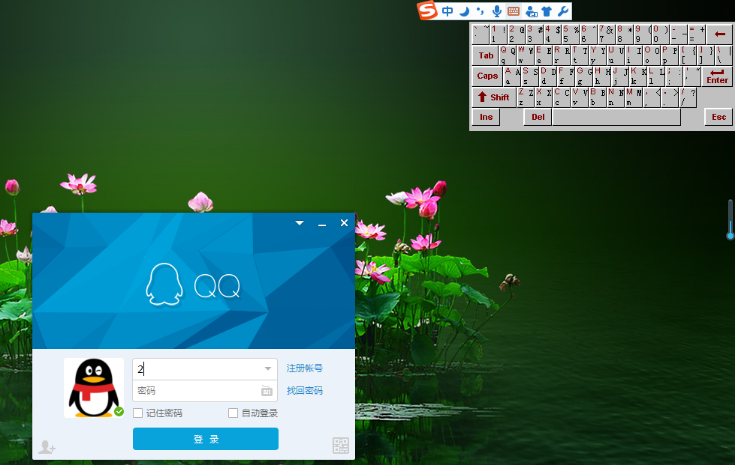The image size is (735, 465).
Task: Click the Sogou input method logo
Action: pyautogui.click(x=428, y=11)
